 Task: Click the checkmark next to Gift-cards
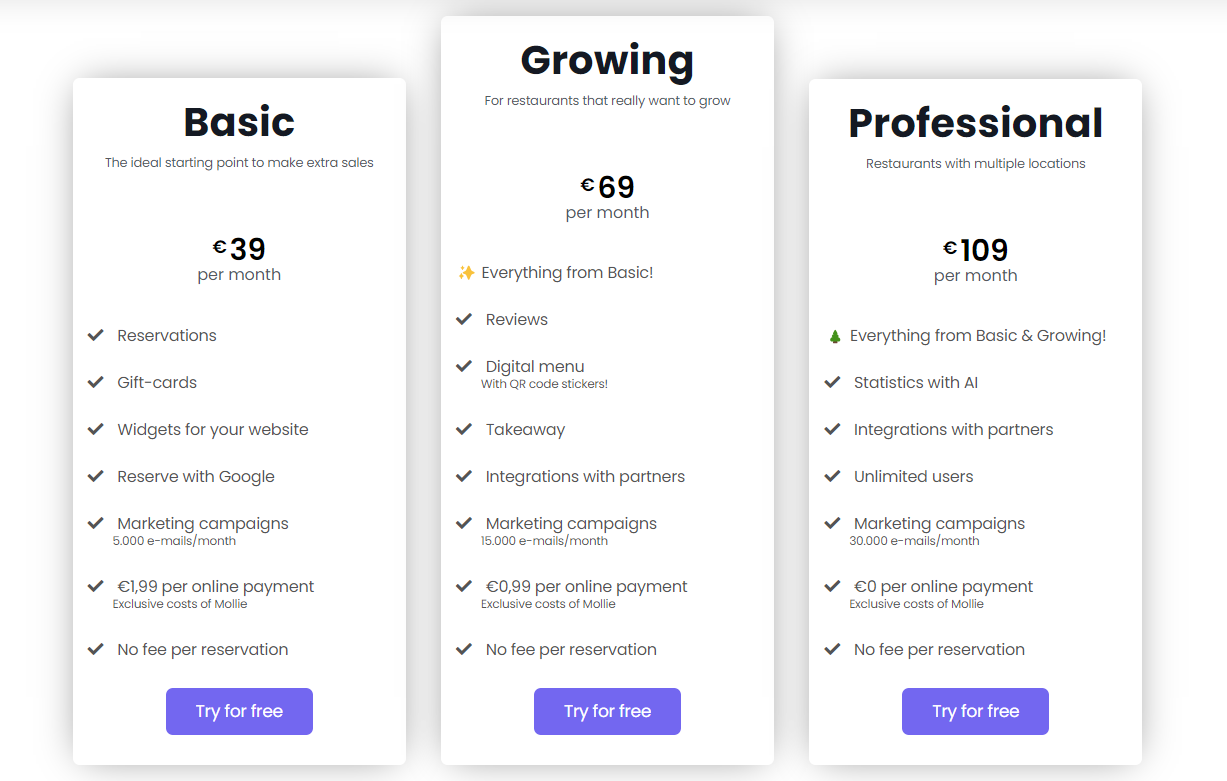tap(96, 382)
